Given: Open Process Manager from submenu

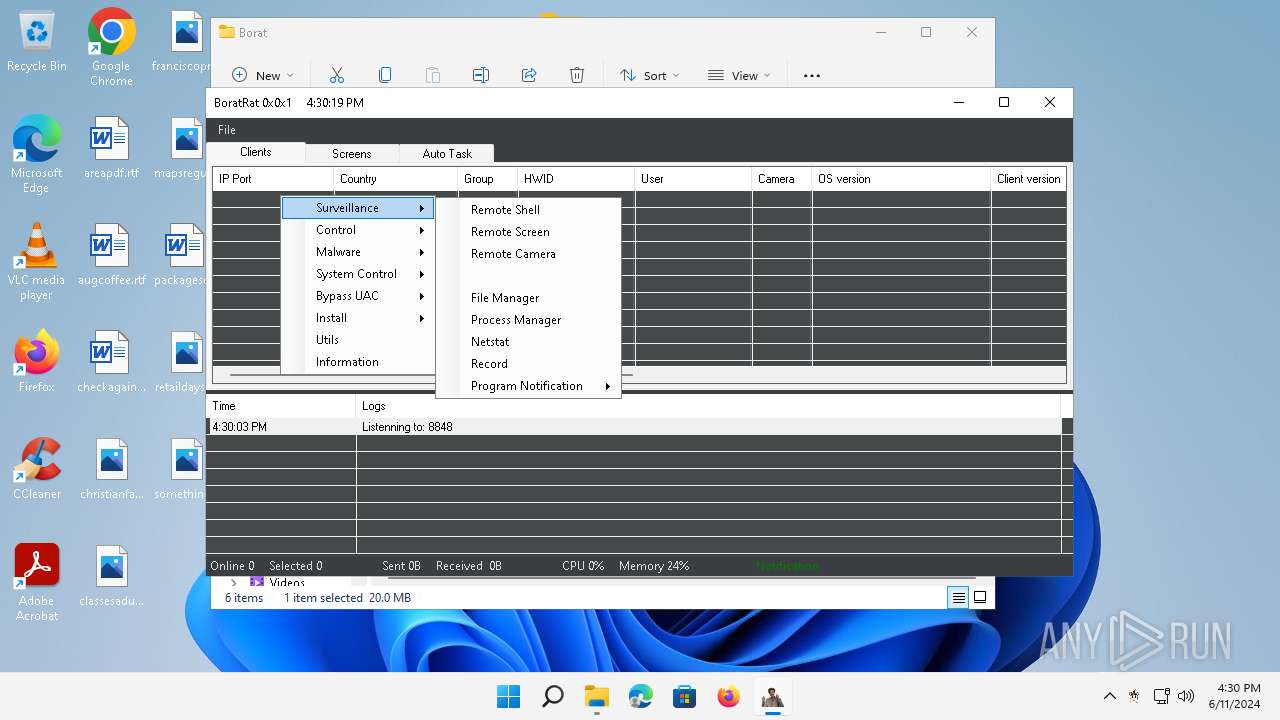Looking at the screenshot, I should click(x=528, y=320).
